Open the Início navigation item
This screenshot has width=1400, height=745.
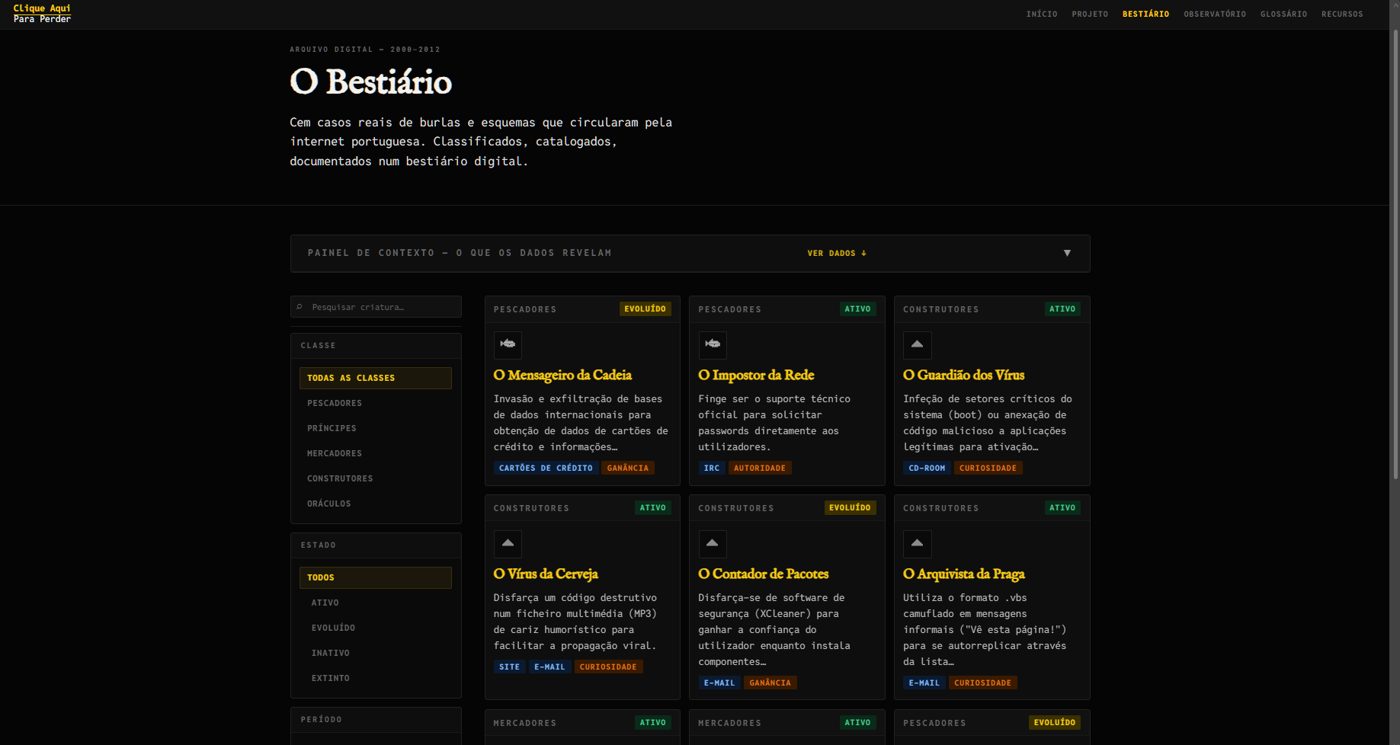[x=1042, y=14]
